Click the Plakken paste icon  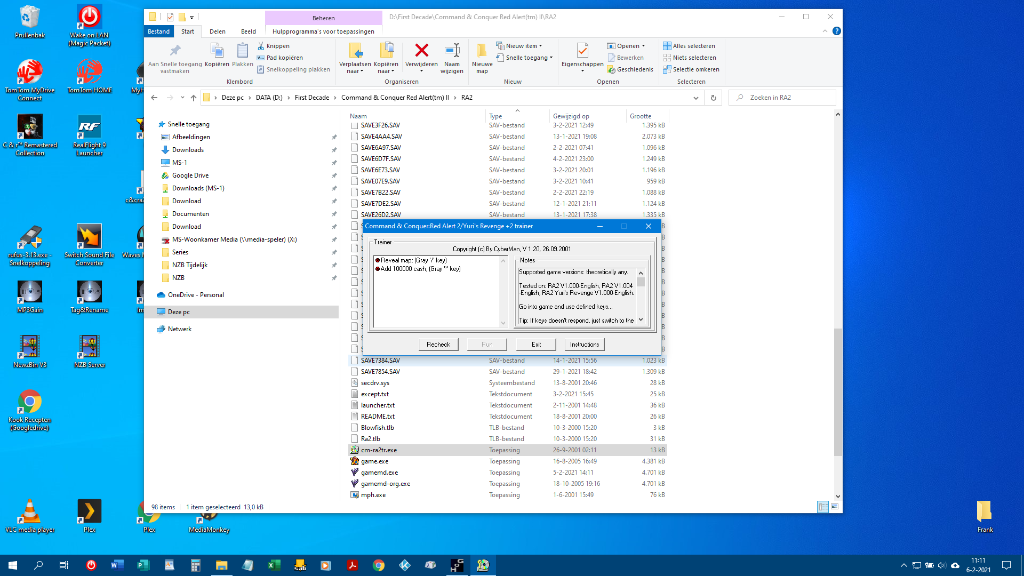tap(242, 51)
